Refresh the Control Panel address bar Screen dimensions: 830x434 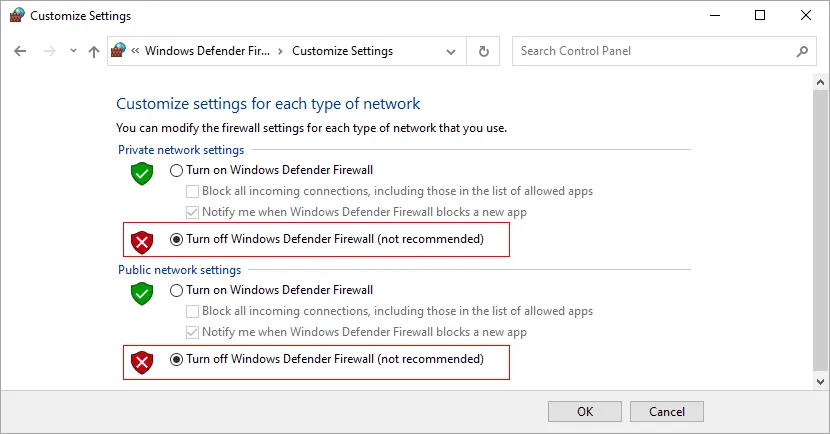483,51
